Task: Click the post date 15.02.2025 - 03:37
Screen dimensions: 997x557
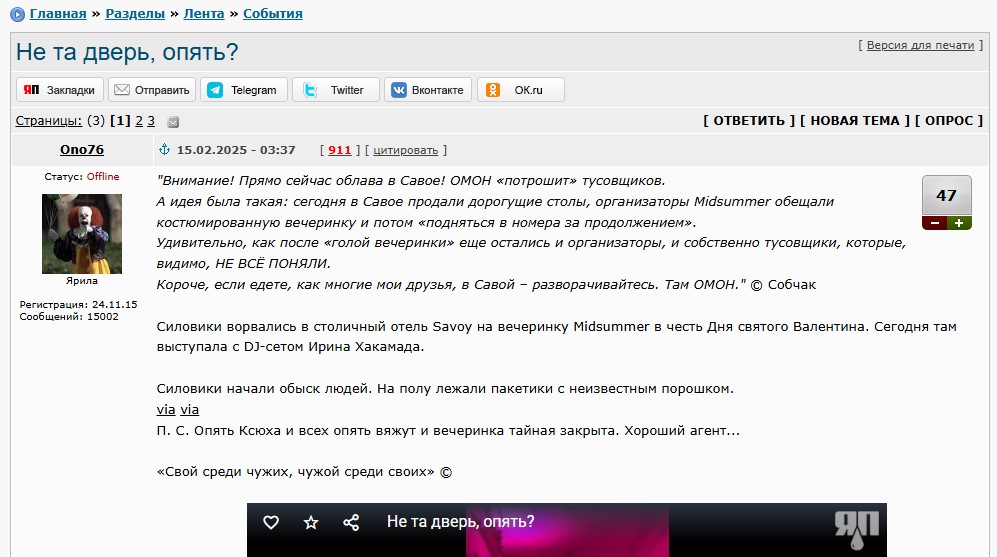Action: [236, 150]
